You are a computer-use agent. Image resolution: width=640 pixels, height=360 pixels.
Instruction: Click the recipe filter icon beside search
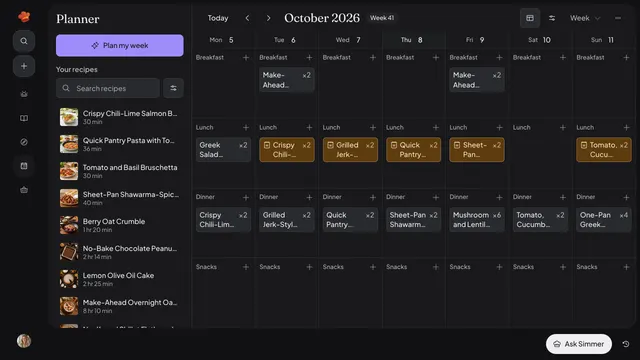(x=173, y=88)
